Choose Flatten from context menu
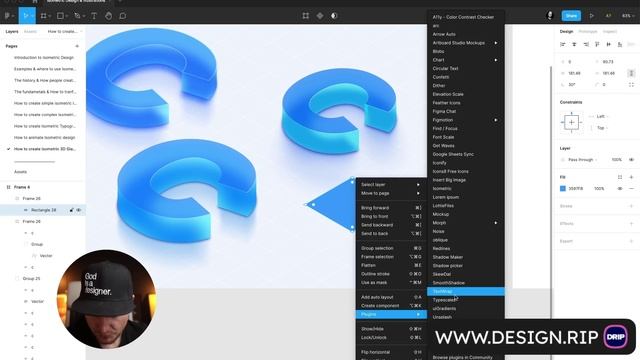Image resolution: width=640 pixels, height=360 pixels. pyautogui.click(x=391, y=265)
